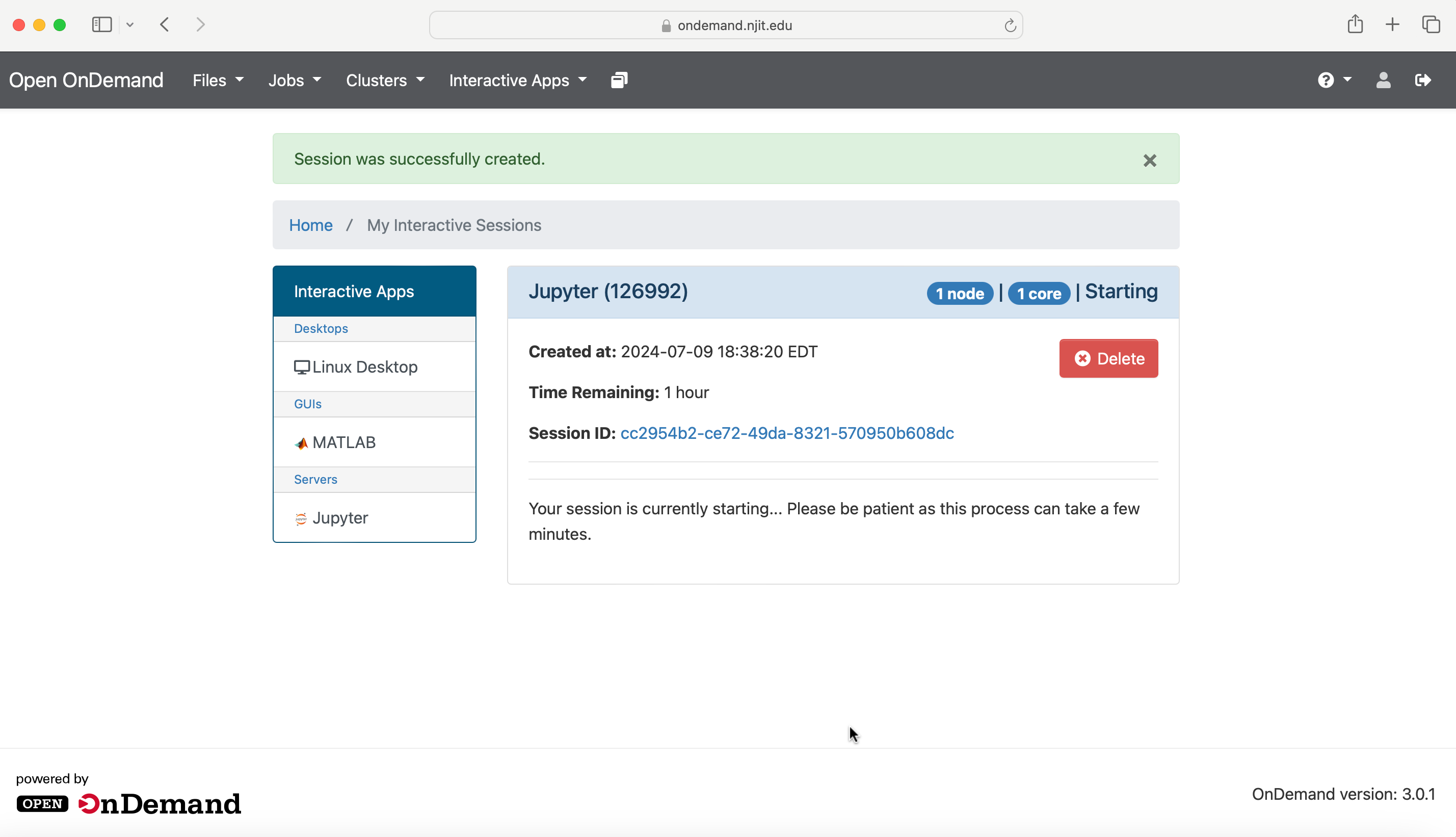Click My Interactive Sessions breadcrumb text

click(454, 225)
